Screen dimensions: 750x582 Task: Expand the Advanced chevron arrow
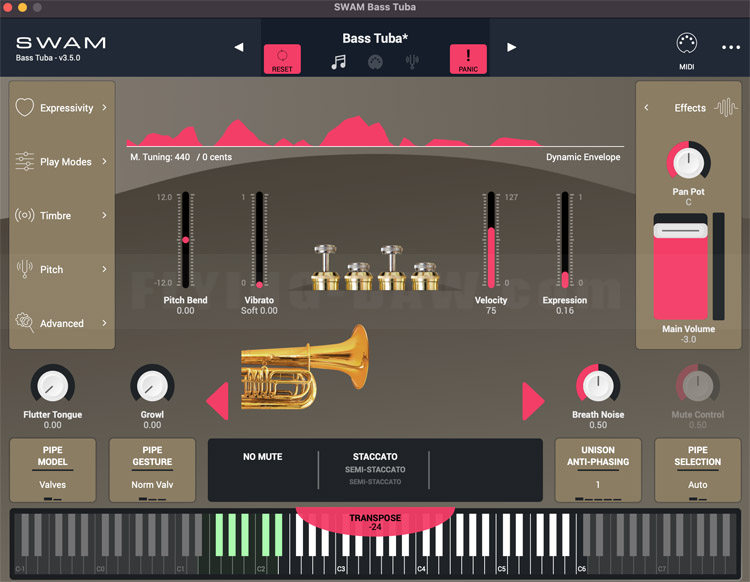point(104,323)
